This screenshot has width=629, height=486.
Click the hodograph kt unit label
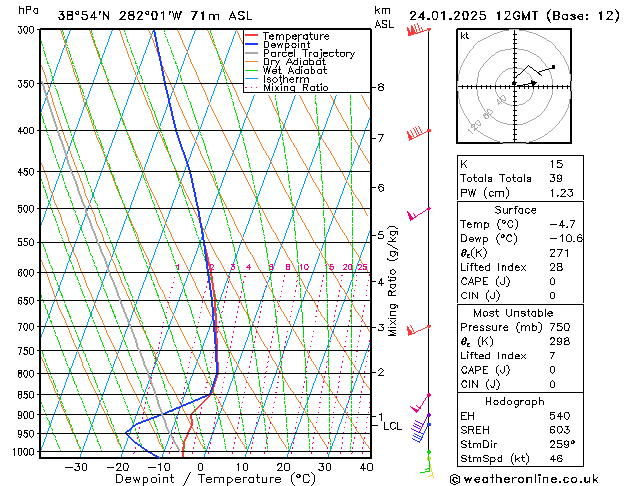[465, 36]
